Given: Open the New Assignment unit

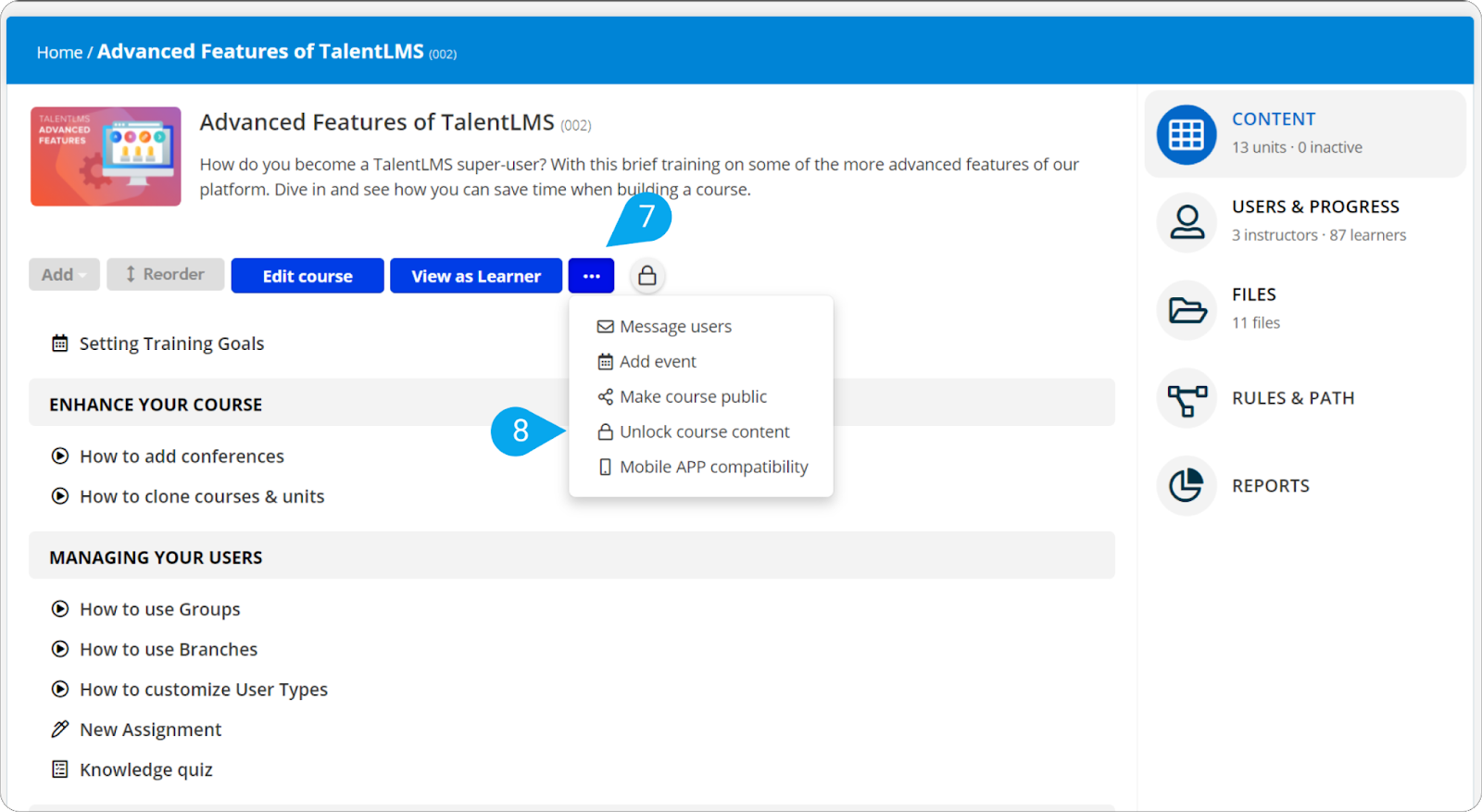Looking at the screenshot, I should point(150,731).
